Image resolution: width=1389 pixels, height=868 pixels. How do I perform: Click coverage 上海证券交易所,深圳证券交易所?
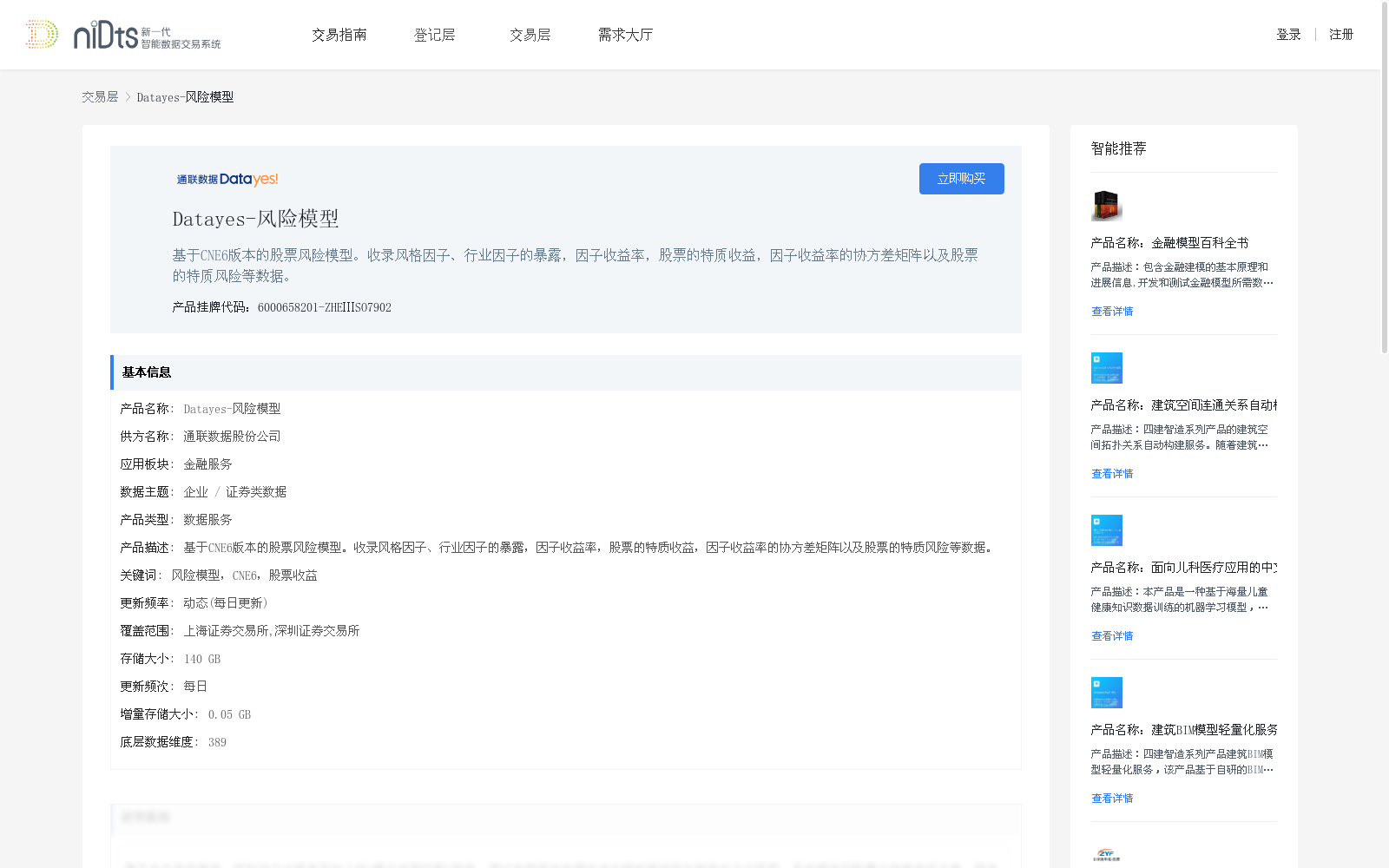point(271,631)
